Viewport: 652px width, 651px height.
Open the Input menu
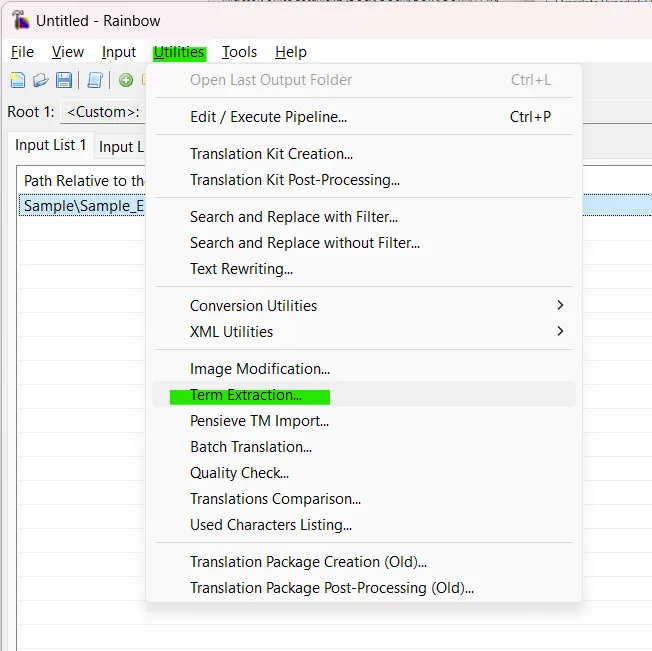coord(119,52)
